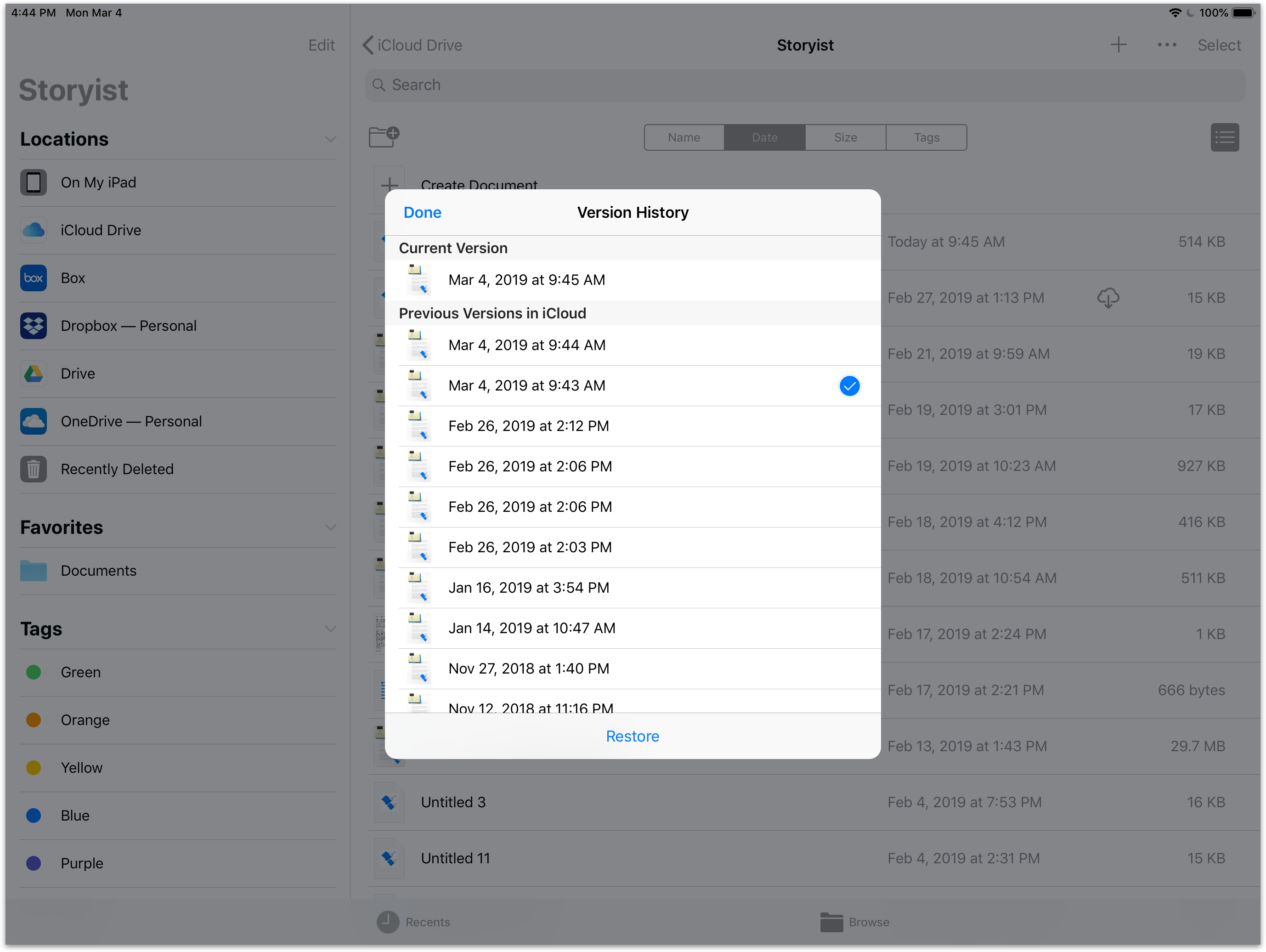This screenshot has width=1266, height=952.
Task: Select the Feb 26, 2019 at 2:12 PM version
Action: point(633,426)
